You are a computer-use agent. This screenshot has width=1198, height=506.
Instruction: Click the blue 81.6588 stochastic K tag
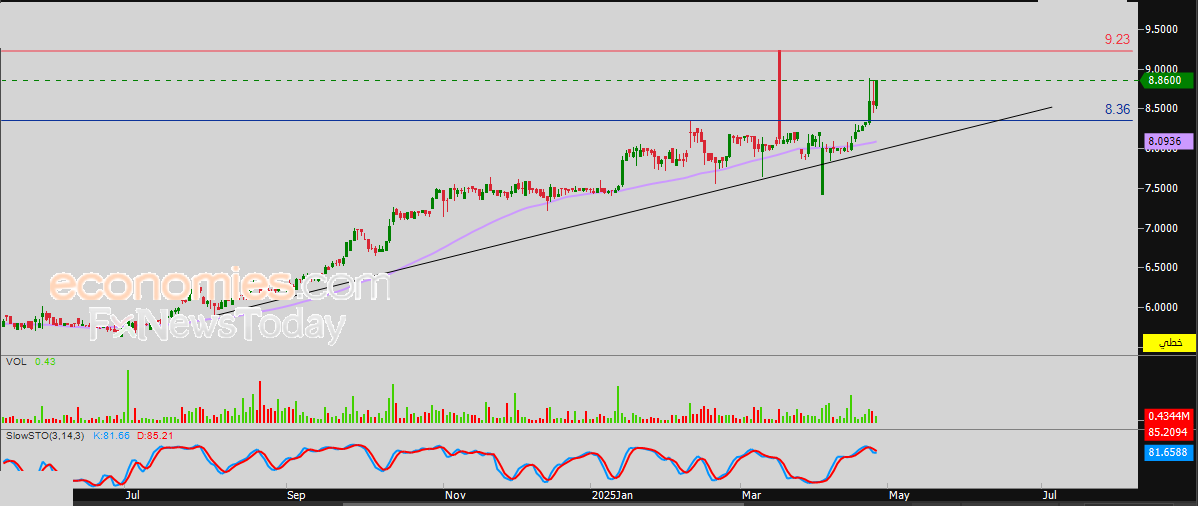pos(1168,453)
